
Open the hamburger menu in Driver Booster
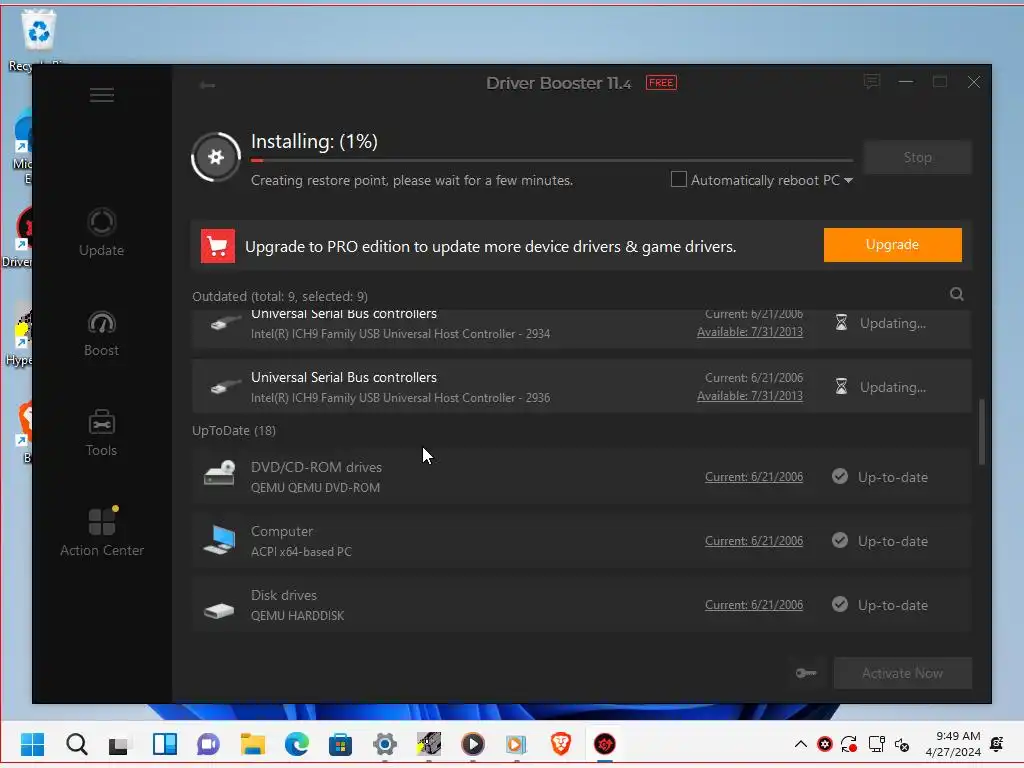pyautogui.click(x=102, y=95)
